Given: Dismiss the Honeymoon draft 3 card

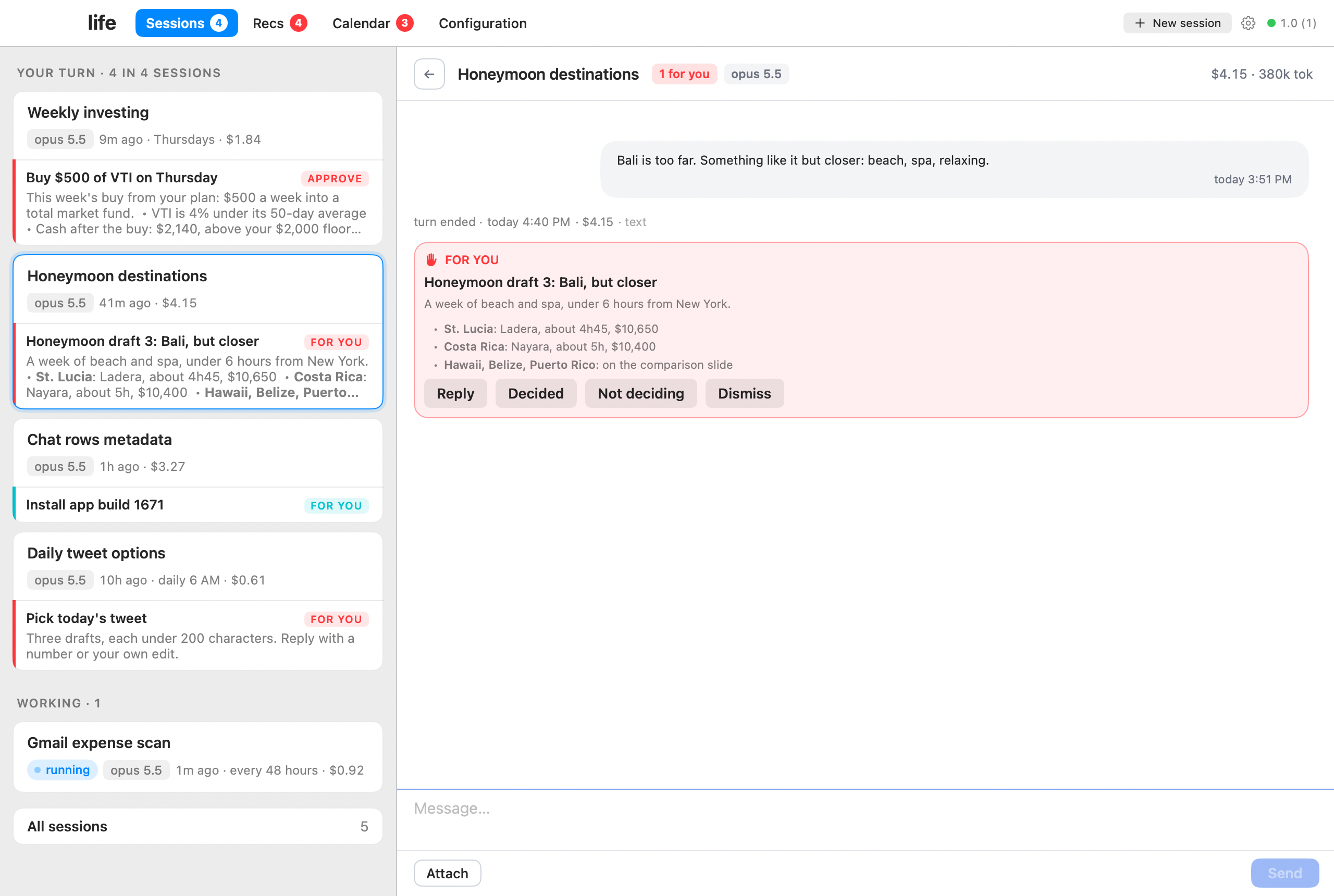Looking at the screenshot, I should pyautogui.click(x=745, y=394).
